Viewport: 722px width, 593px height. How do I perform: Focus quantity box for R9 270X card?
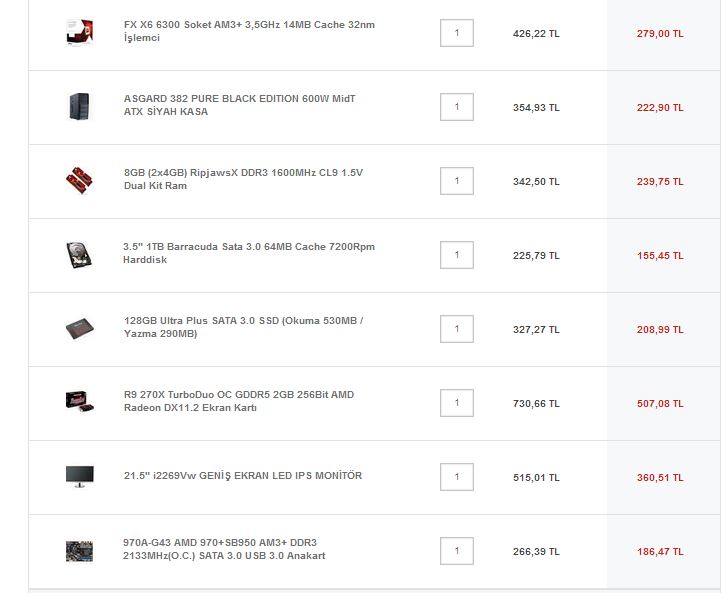tap(457, 403)
